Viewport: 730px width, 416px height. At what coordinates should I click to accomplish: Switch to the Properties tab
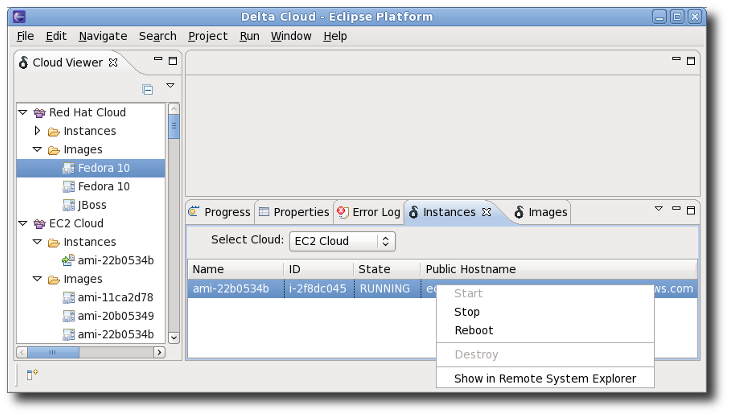coord(294,212)
